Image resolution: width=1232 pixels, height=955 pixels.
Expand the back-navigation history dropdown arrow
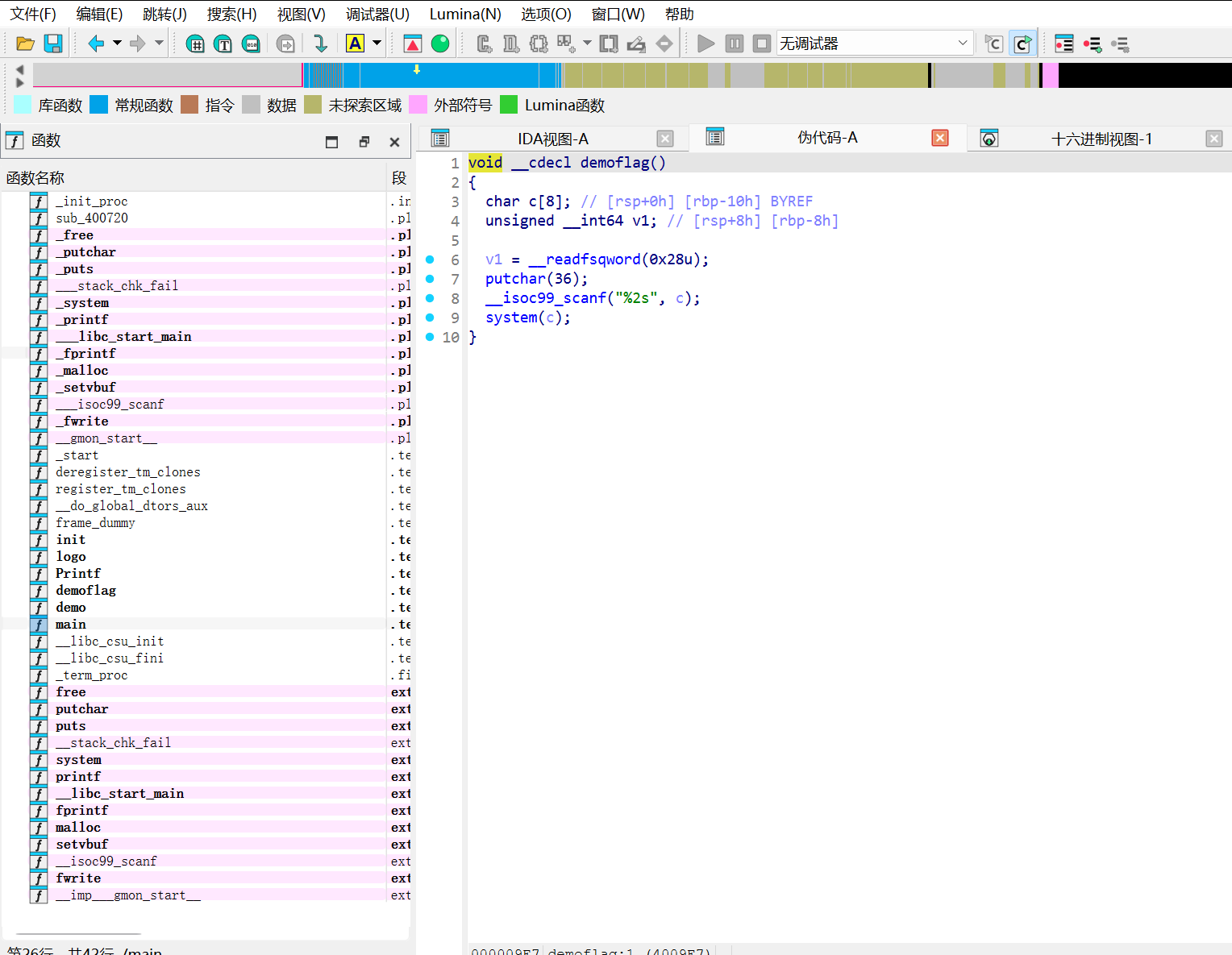click(x=117, y=44)
